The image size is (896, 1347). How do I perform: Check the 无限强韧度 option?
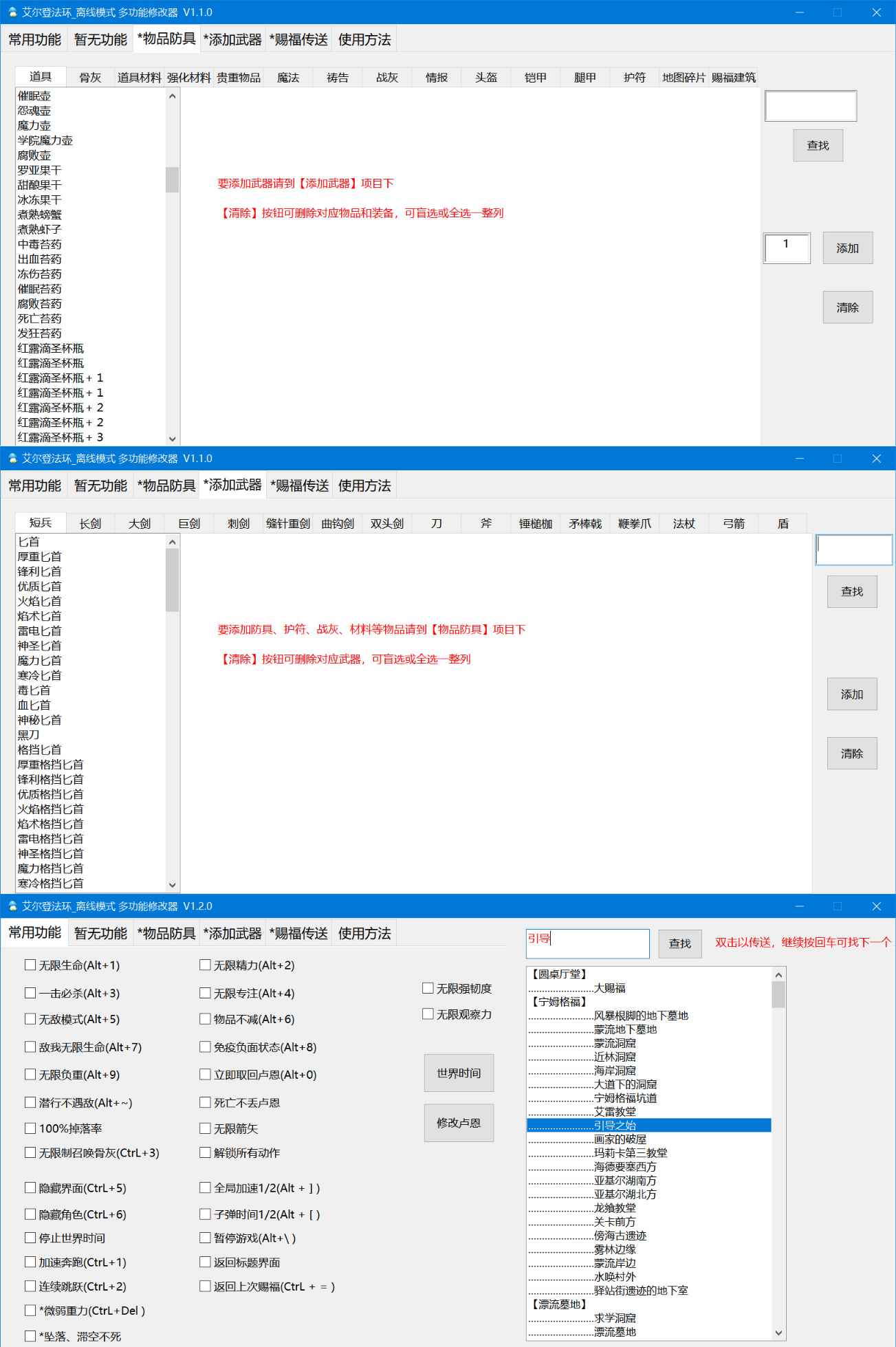(x=428, y=988)
